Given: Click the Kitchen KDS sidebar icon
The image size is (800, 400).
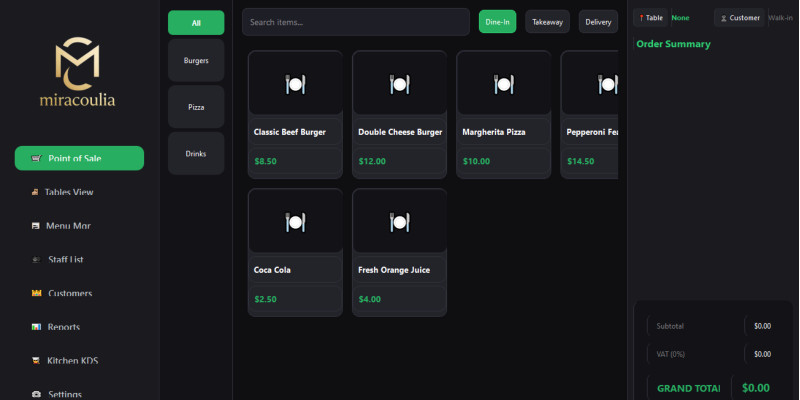Looking at the screenshot, I should coord(36,361).
